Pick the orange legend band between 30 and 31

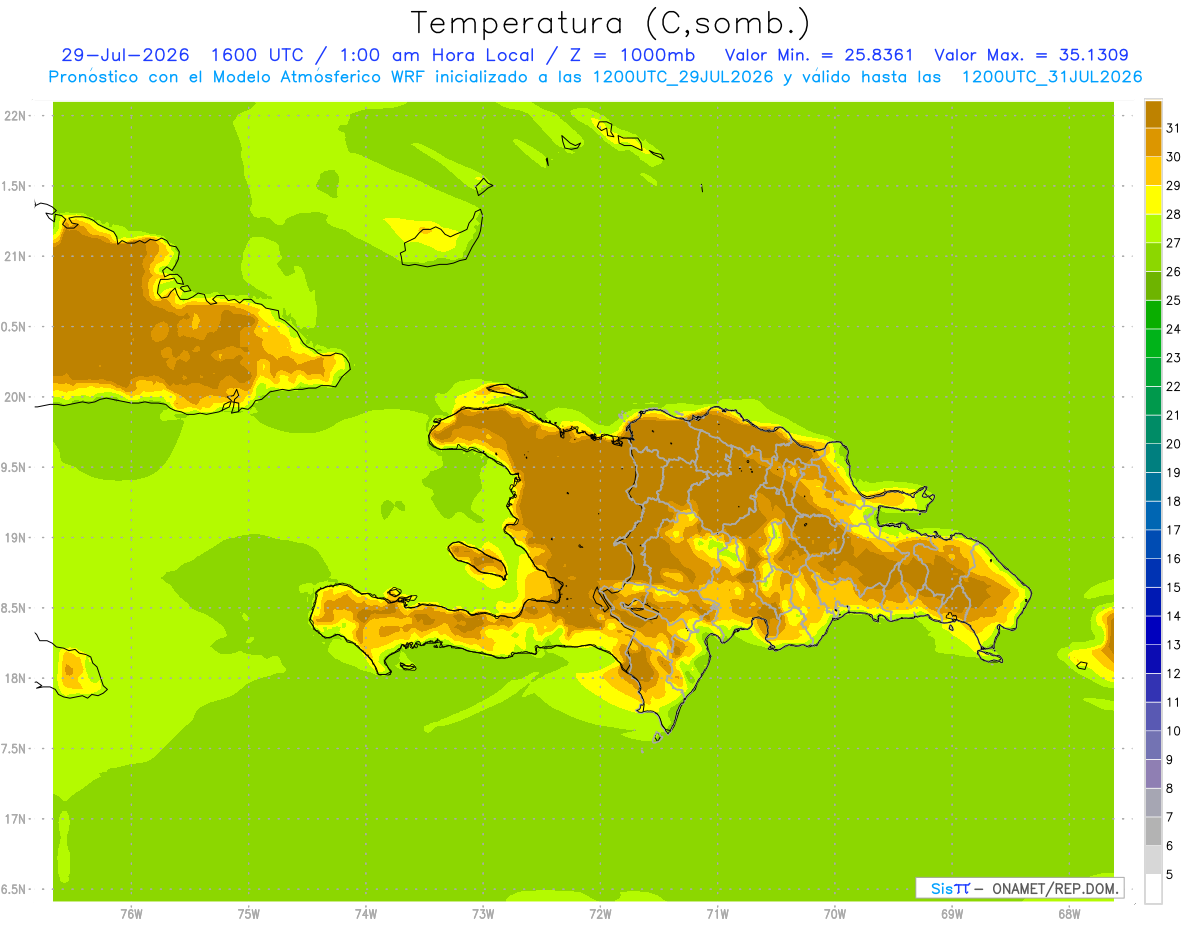tap(1153, 142)
